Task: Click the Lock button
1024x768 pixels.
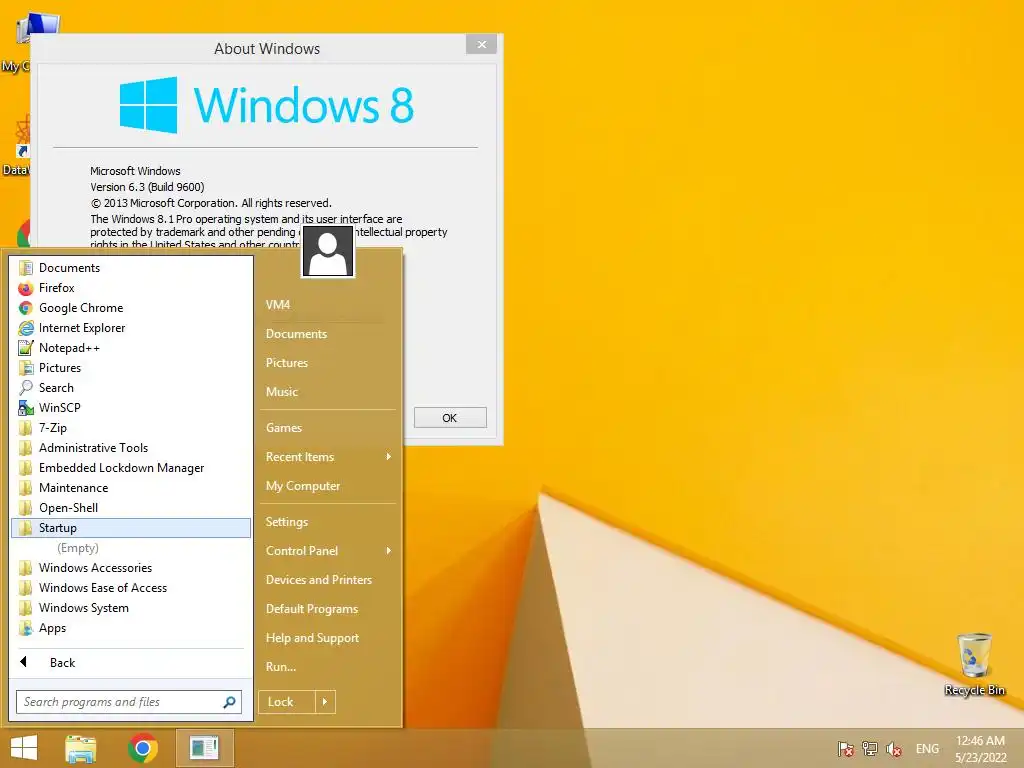Action: coord(287,702)
